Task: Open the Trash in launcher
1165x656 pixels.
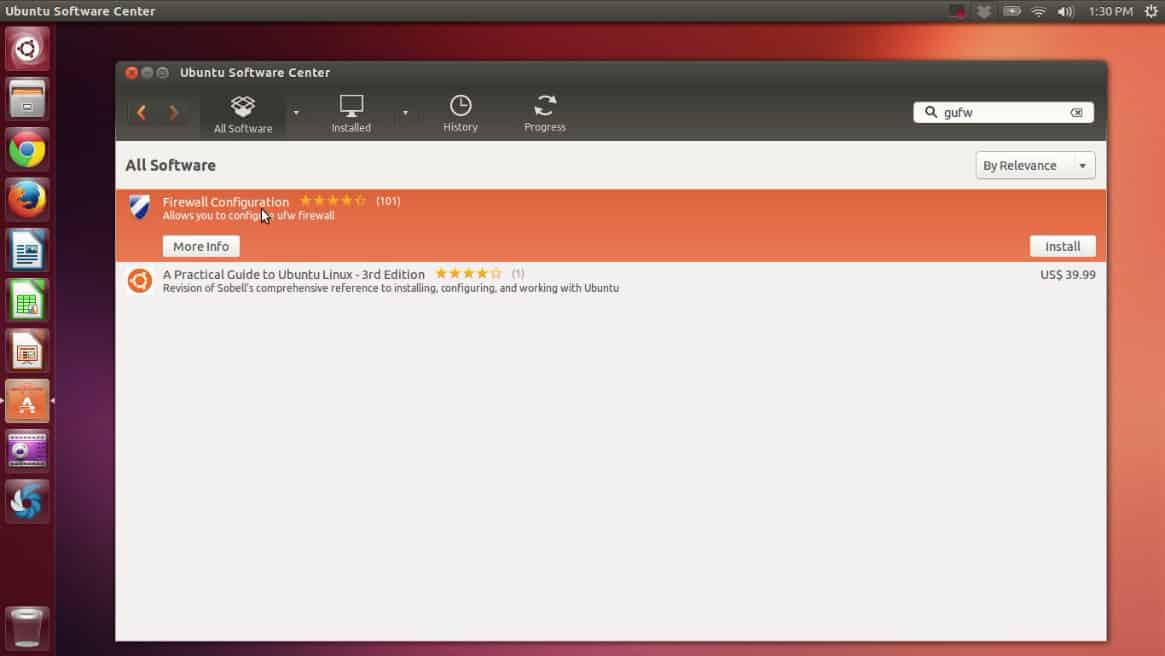Action: [x=27, y=628]
